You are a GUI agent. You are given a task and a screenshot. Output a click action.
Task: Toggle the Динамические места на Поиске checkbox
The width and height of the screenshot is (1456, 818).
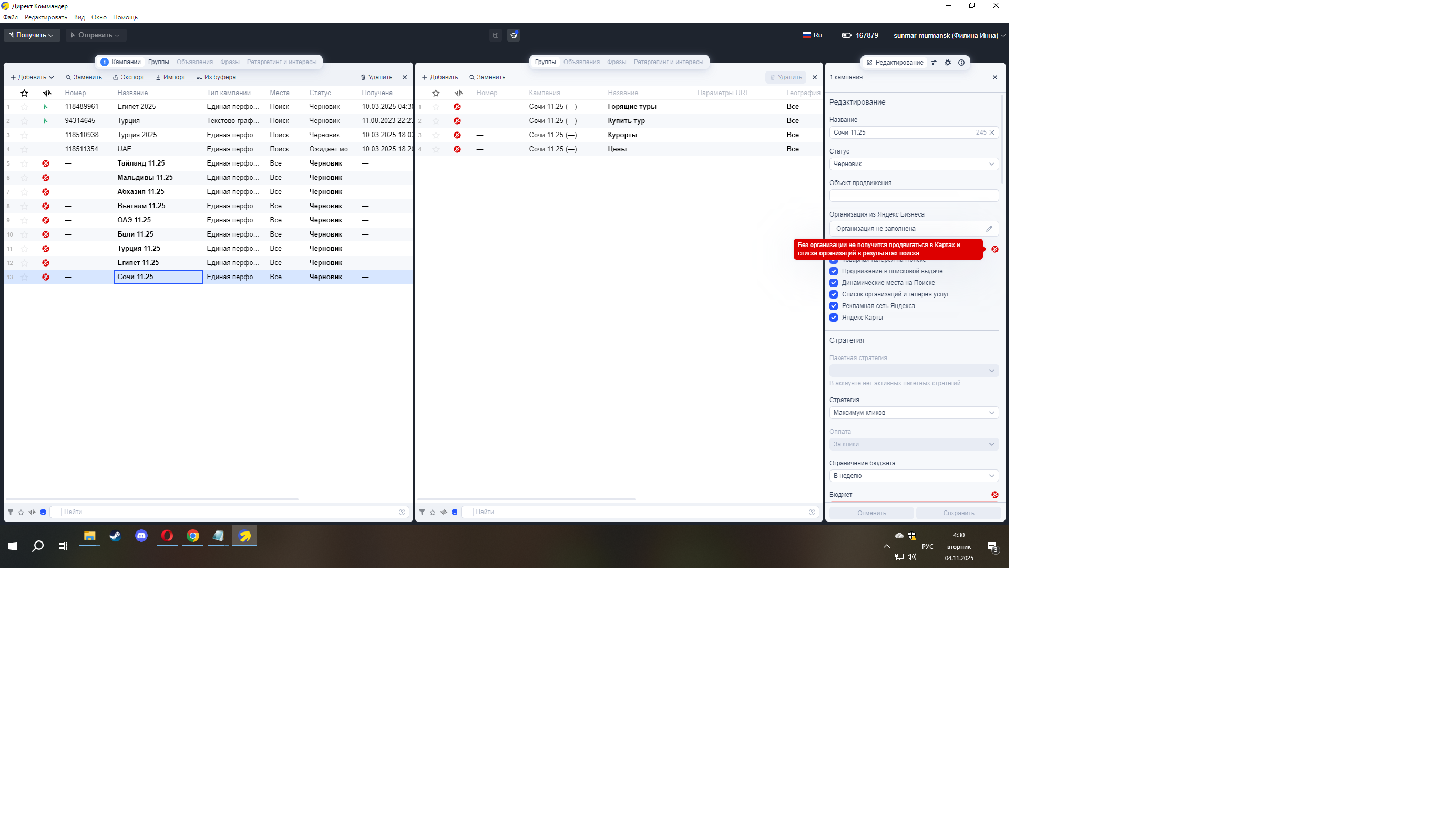[x=833, y=283]
